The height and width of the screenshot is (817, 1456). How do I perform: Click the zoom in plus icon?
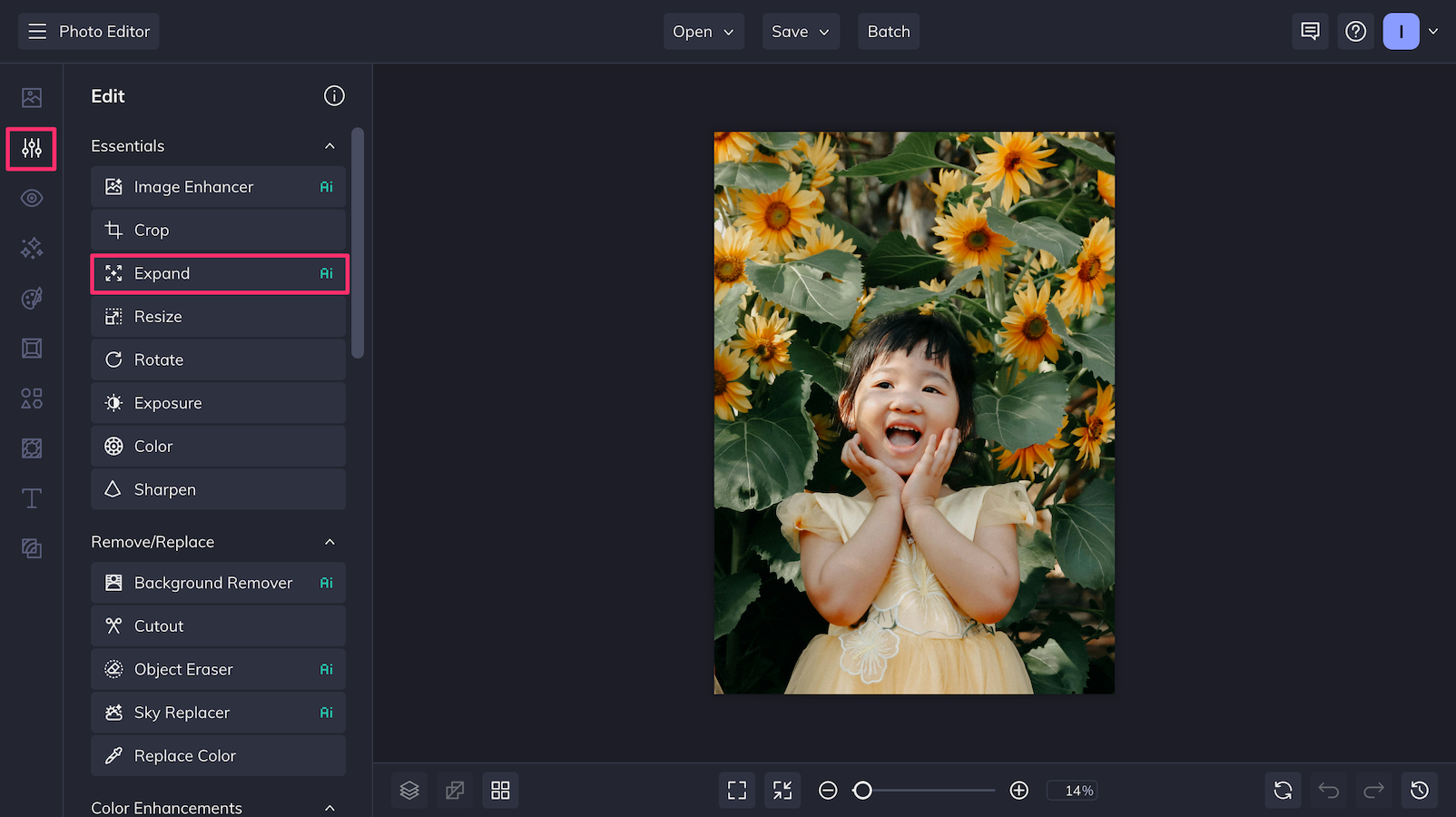click(1018, 790)
